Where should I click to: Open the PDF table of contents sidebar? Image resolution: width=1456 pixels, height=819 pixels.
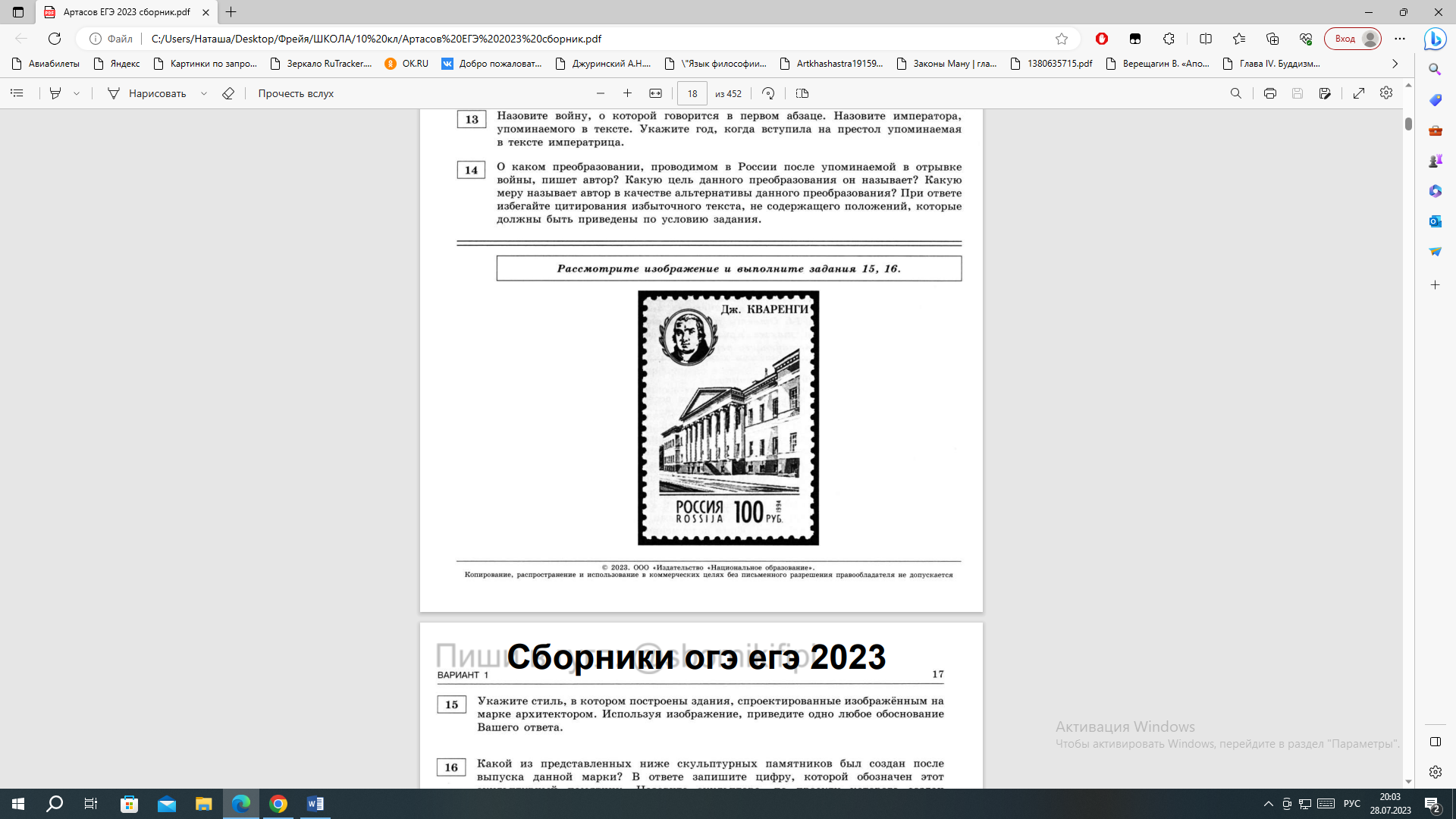click(x=17, y=93)
